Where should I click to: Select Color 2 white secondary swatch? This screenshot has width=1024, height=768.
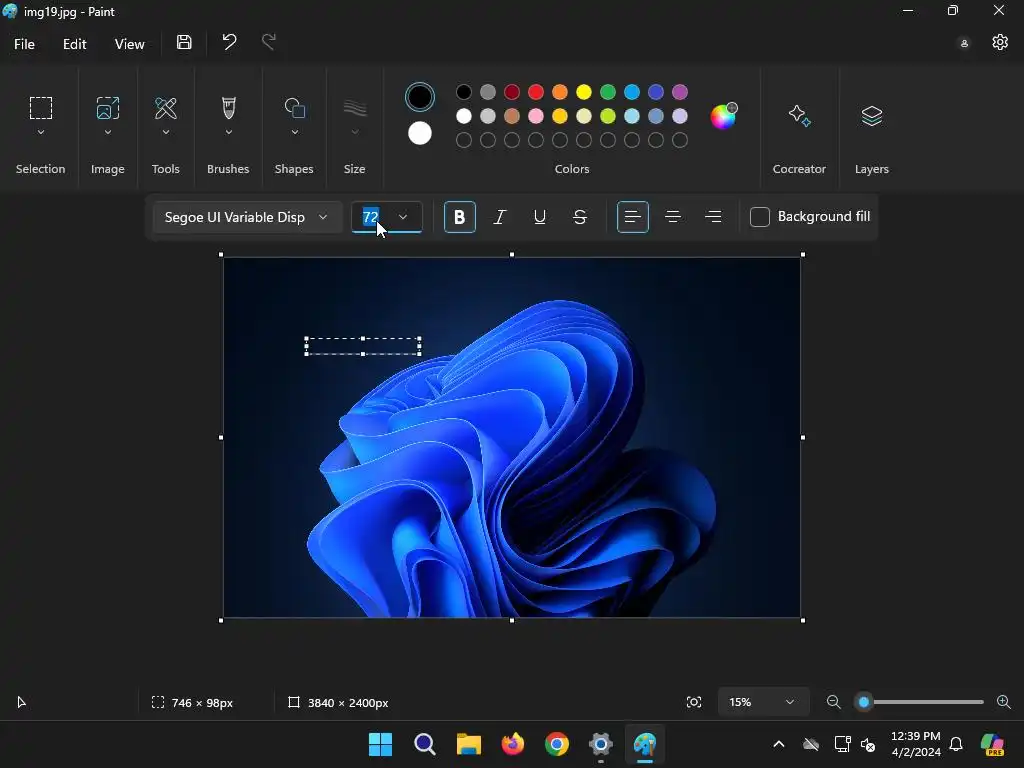pos(420,133)
